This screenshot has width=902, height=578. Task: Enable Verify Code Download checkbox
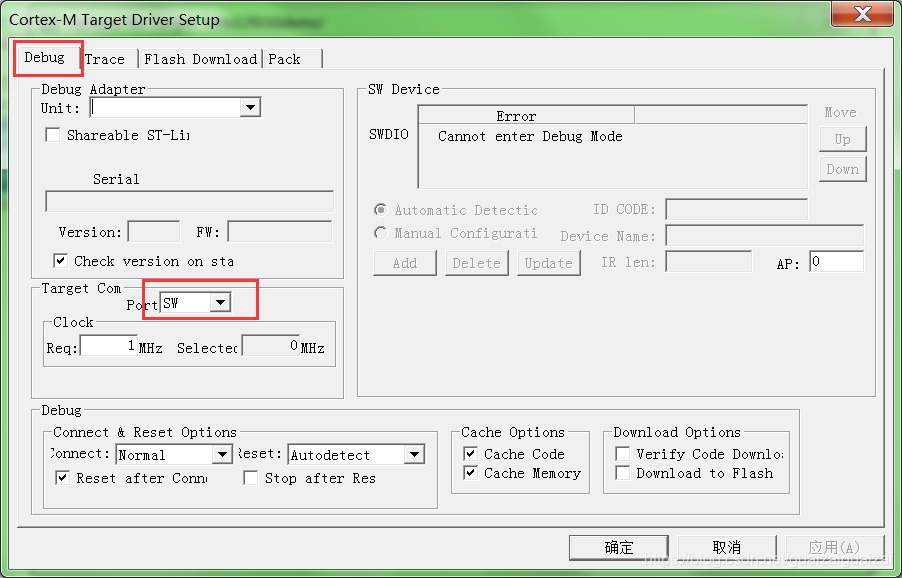[x=622, y=454]
